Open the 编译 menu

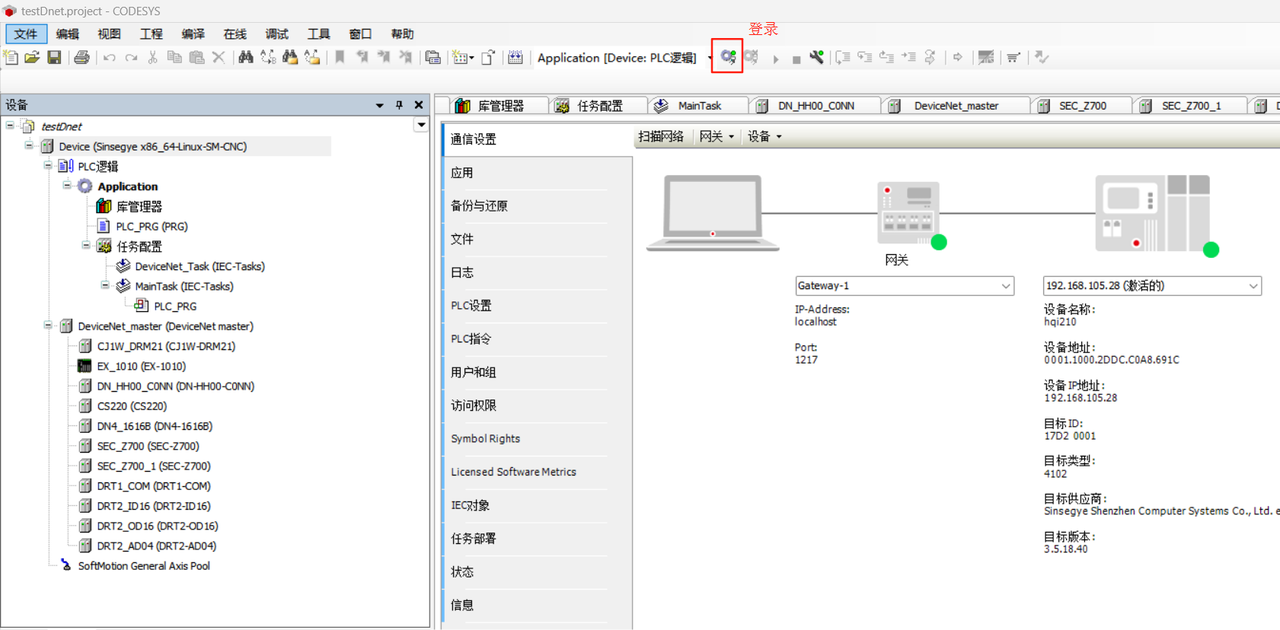[193, 34]
